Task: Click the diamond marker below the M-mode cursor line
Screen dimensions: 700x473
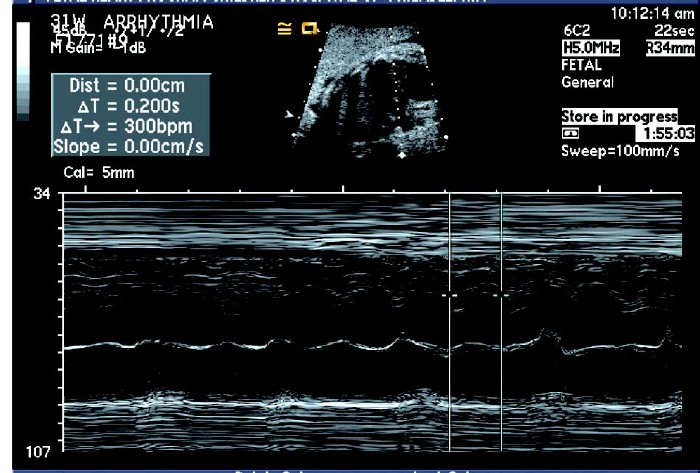Action: 402,155
